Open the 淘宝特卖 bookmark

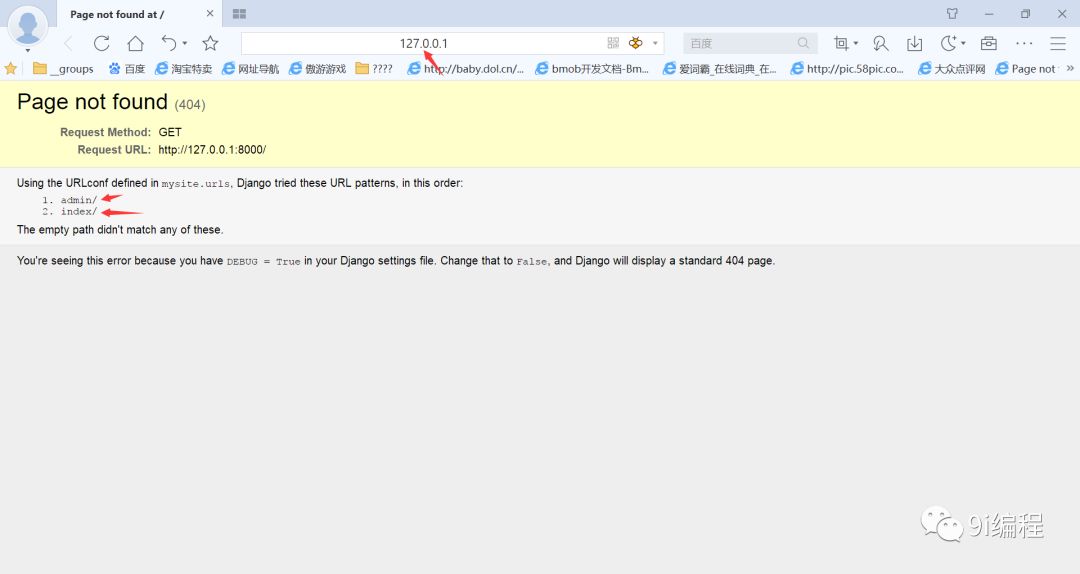pyautogui.click(x=183, y=69)
